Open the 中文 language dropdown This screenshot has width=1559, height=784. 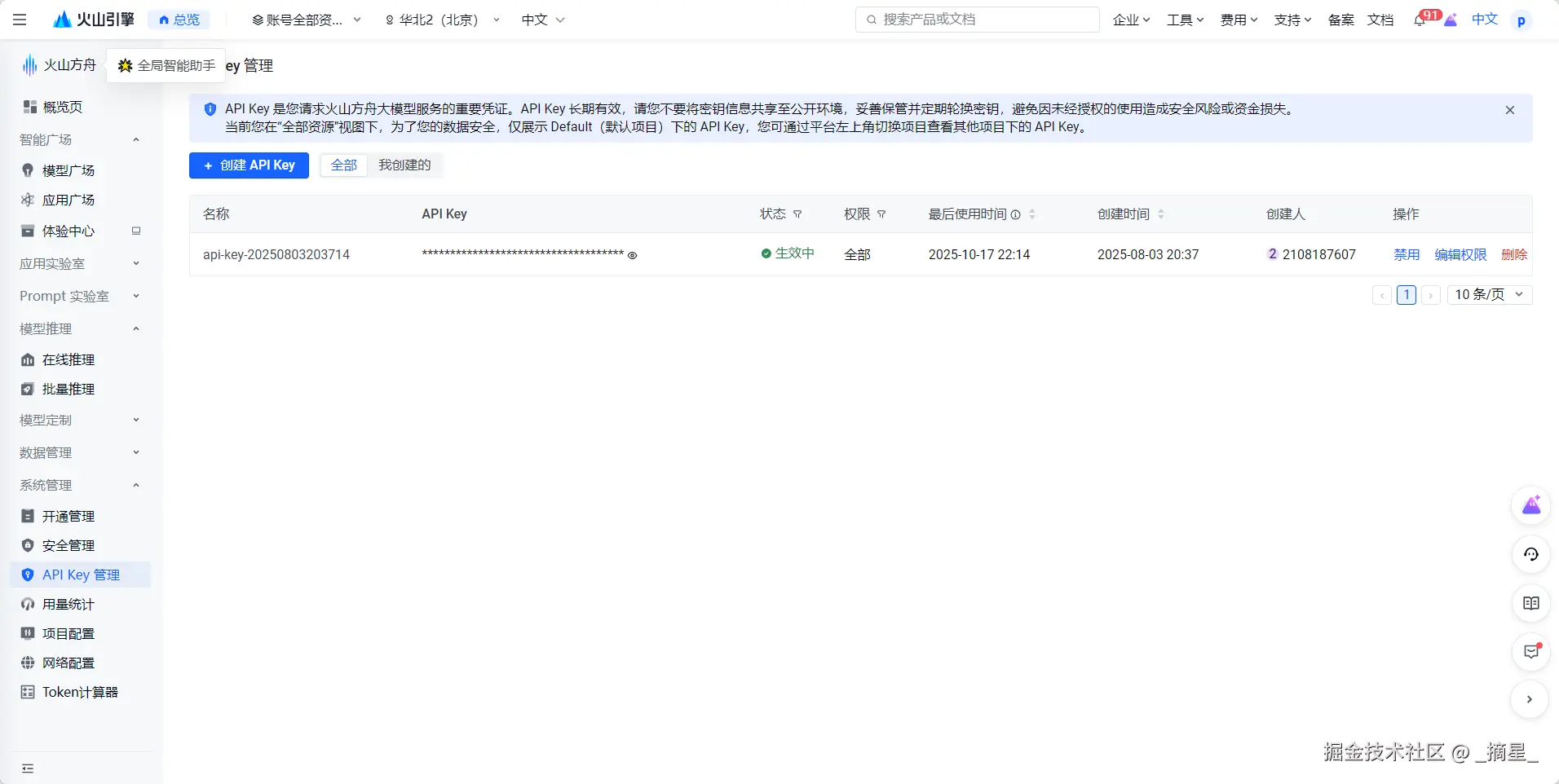click(x=543, y=20)
